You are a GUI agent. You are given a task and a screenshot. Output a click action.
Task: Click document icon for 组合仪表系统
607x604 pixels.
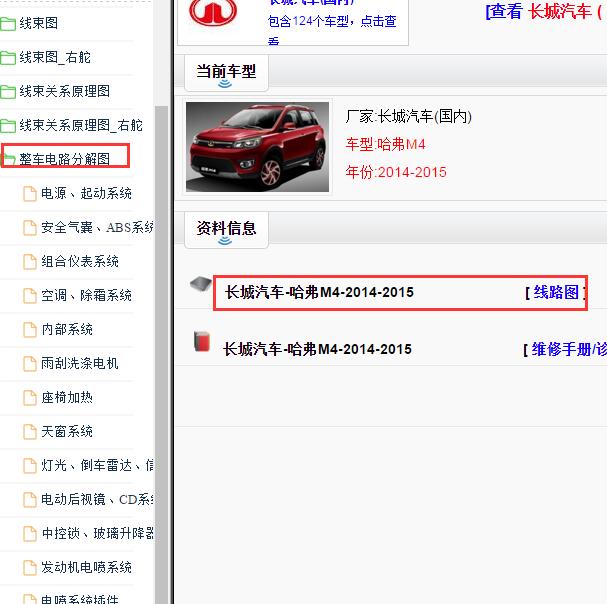click(30, 262)
